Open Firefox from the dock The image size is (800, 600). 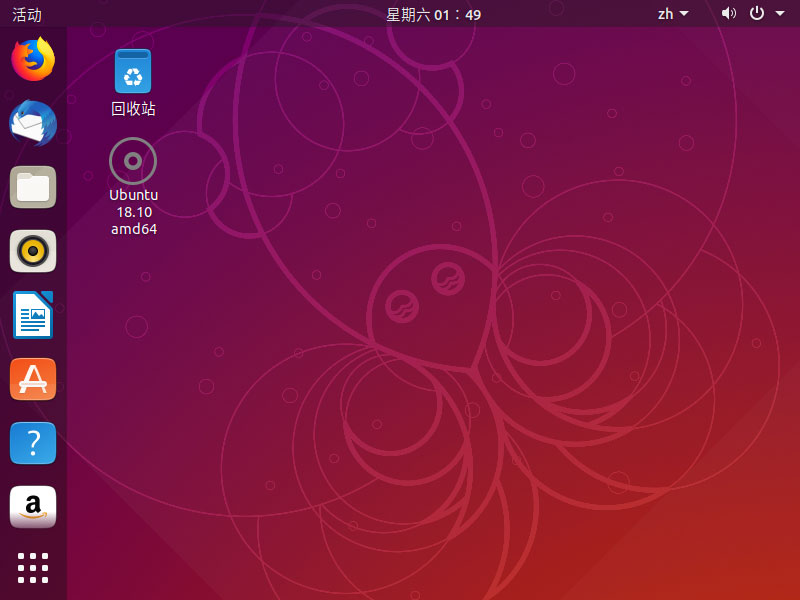pyautogui.click(x=33, y=59)
